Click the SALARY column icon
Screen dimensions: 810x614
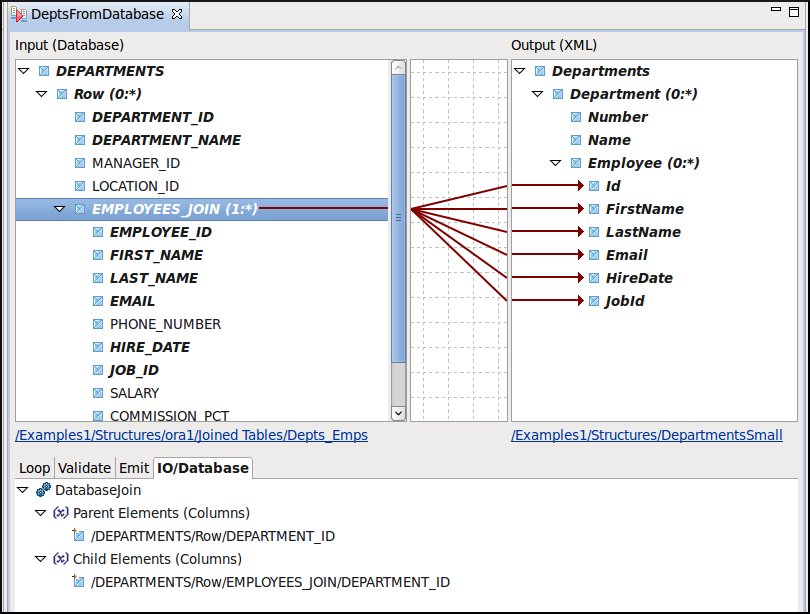coord(98,393)
